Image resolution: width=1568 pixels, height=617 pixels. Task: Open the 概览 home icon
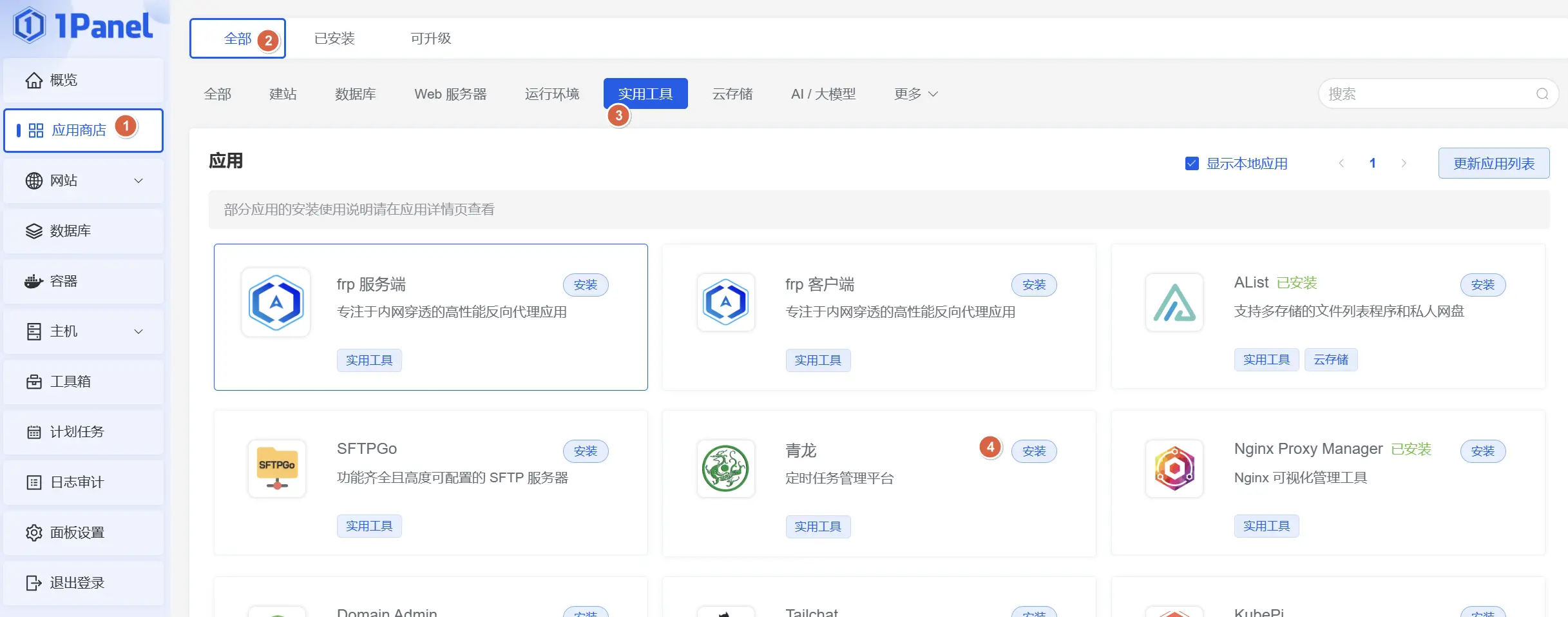click(33, 80)
